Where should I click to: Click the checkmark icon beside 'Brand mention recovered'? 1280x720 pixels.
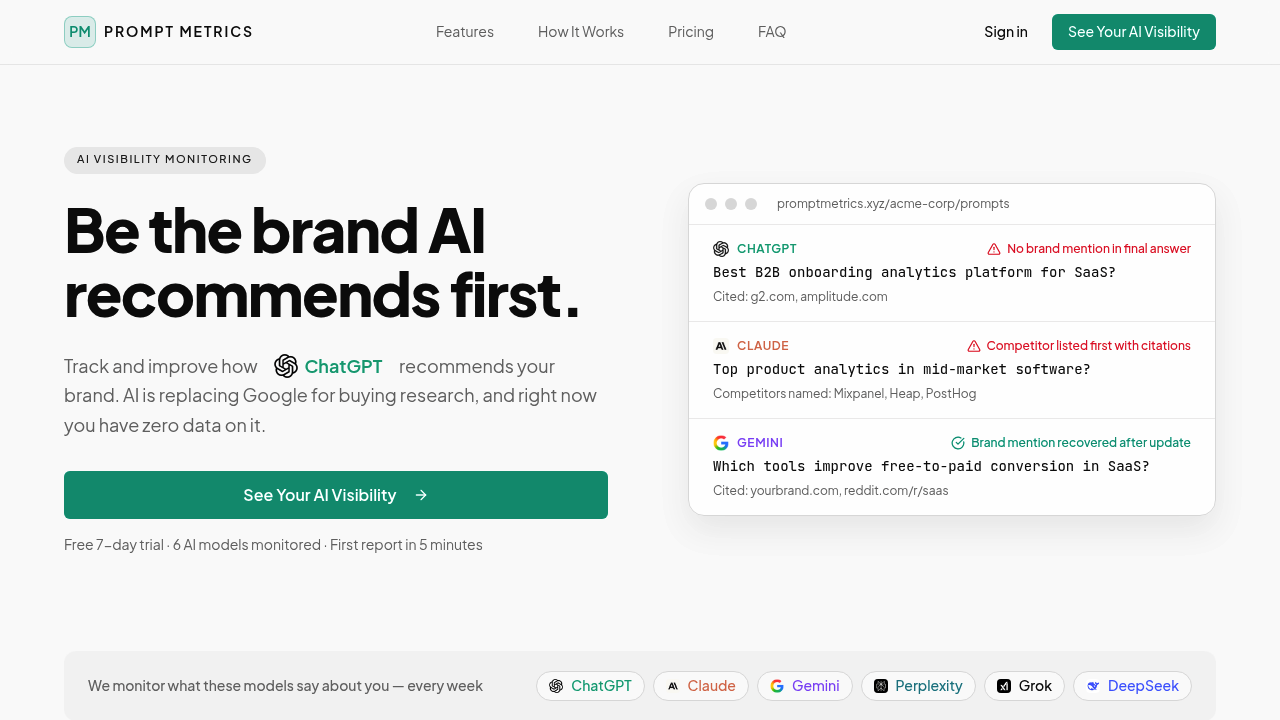957,442
